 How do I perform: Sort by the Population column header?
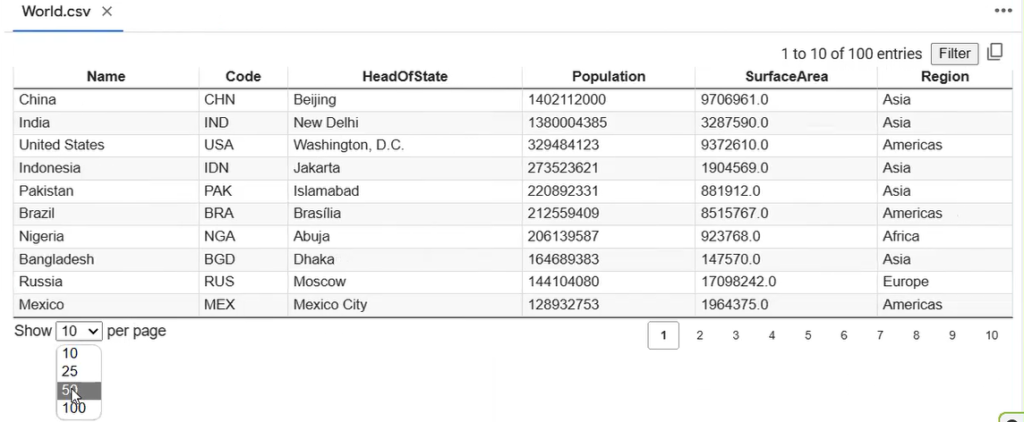pyautogui.click(x=609, y=76)
